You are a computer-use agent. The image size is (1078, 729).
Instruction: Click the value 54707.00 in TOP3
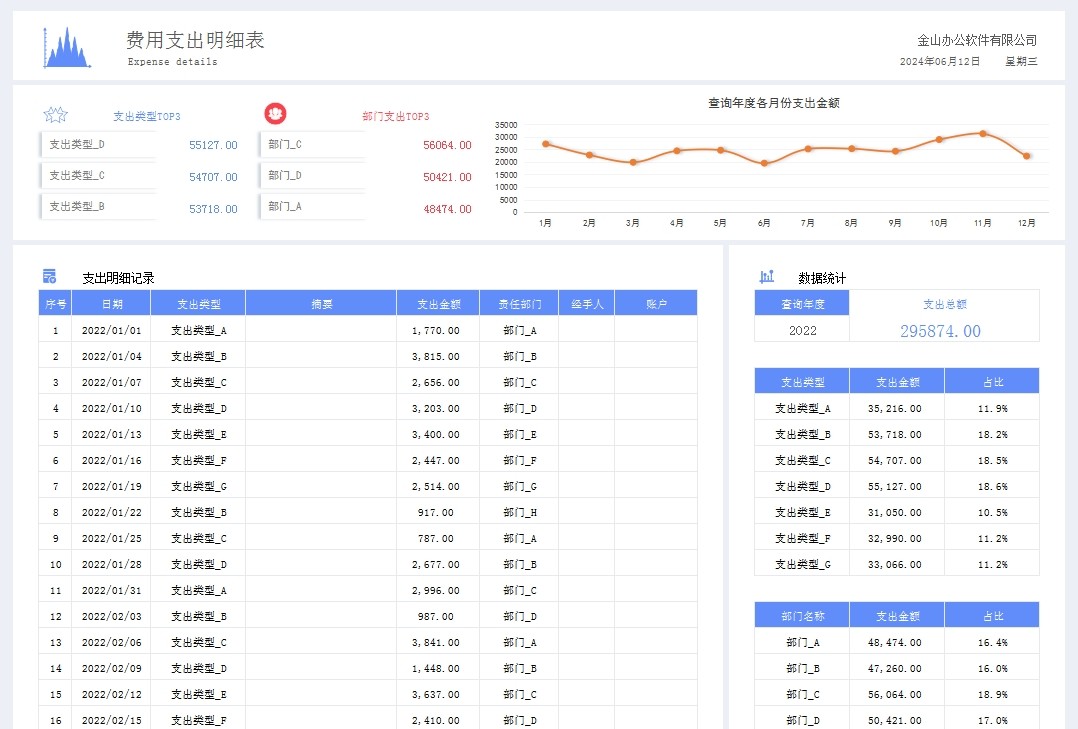213,177
